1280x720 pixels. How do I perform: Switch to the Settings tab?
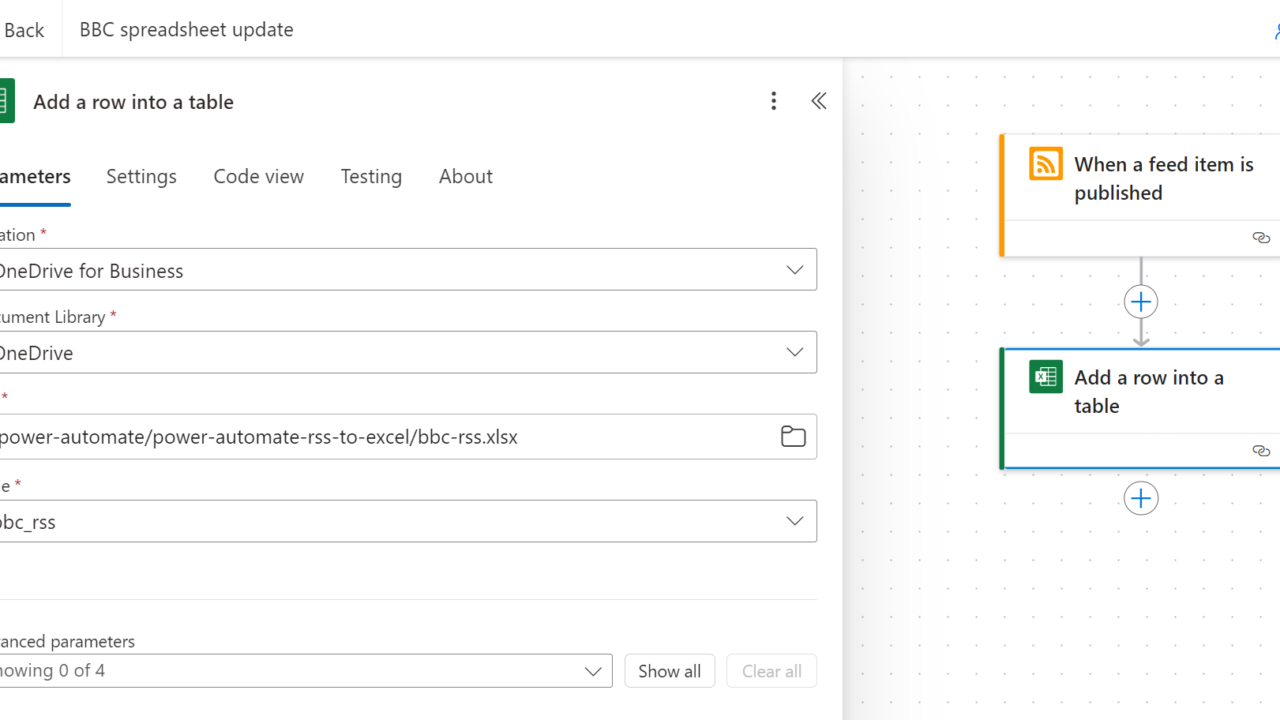pyautogui.click(x=141, y=176)
